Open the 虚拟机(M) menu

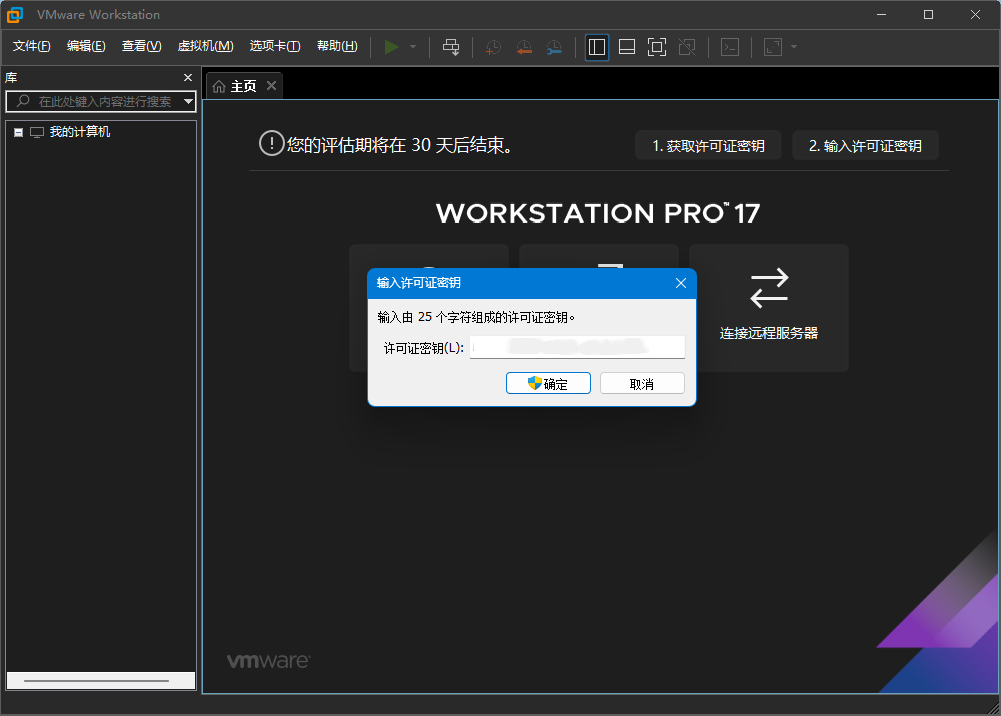click(x=205, y=45)
